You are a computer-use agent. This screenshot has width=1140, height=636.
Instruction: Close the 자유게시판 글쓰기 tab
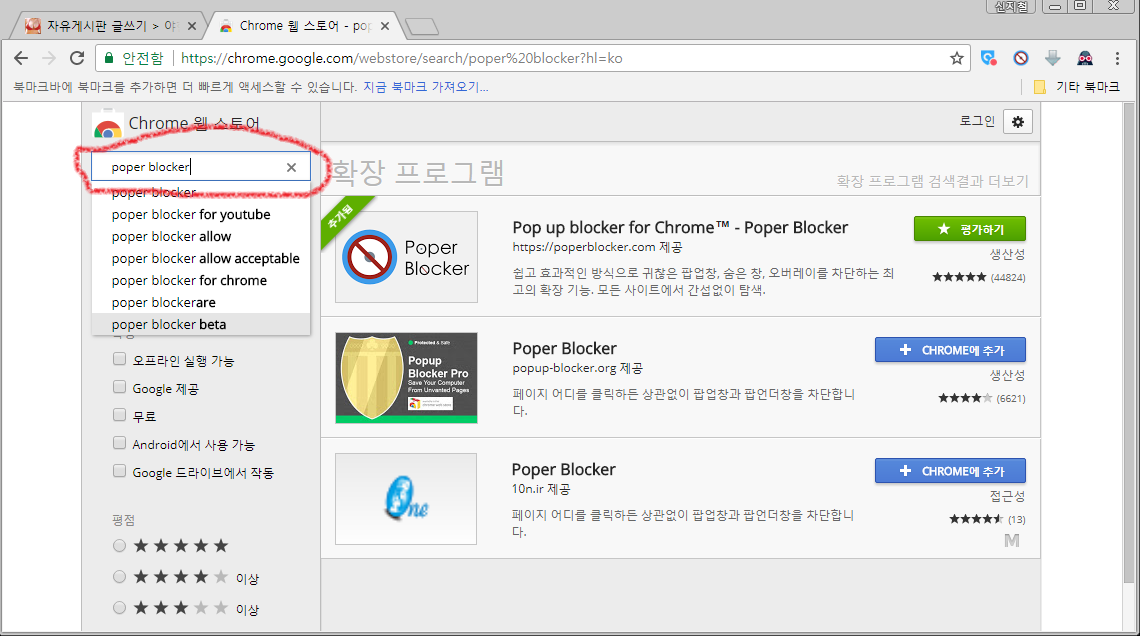(192, 26)
